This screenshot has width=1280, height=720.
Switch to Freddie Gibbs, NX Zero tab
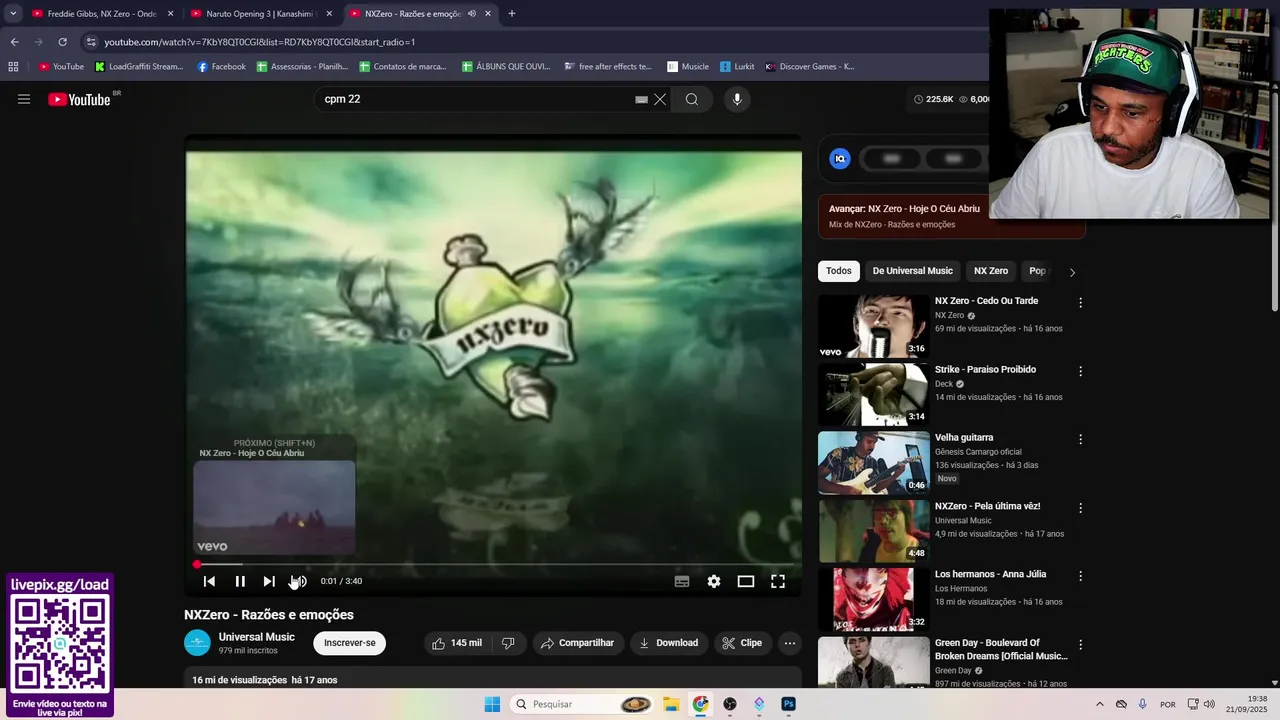point(100,14)
